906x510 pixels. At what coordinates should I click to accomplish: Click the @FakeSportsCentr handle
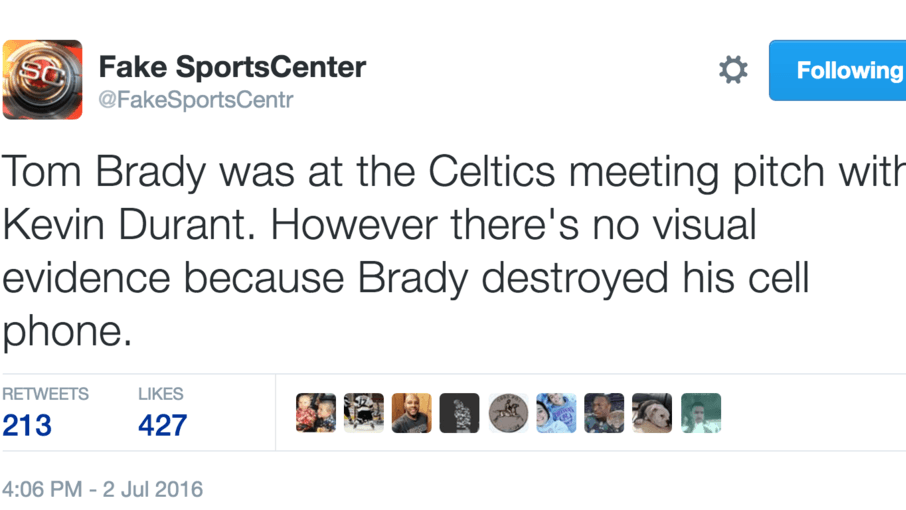point(196,100)
